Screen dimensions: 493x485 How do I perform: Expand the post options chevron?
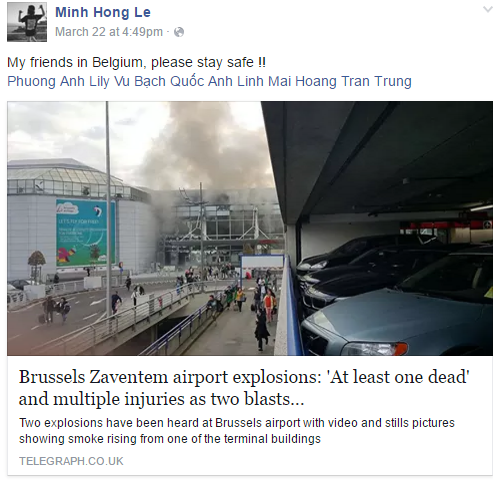pyautogui.click(x=488, y=9)
